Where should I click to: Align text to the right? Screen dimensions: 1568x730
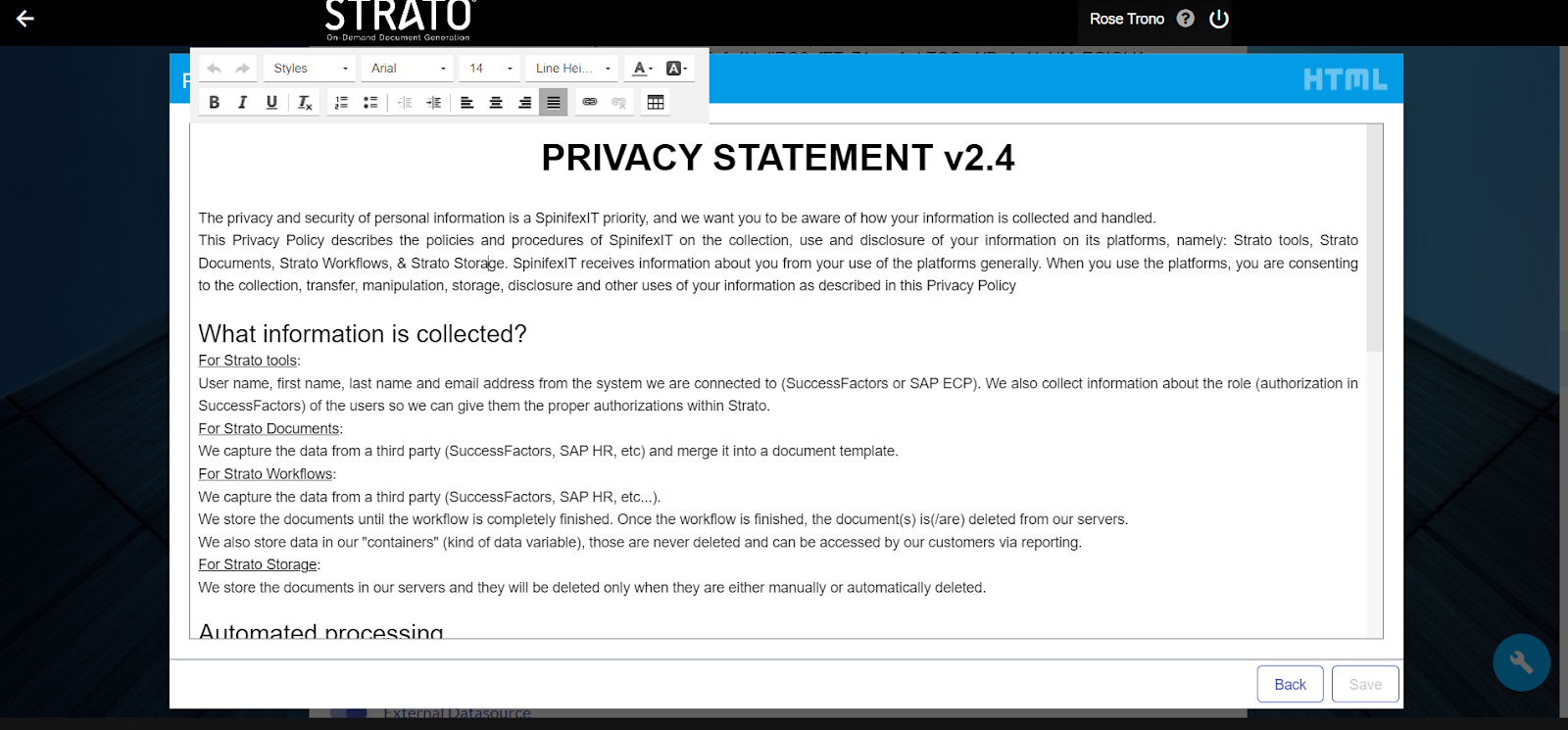point(524,102)
